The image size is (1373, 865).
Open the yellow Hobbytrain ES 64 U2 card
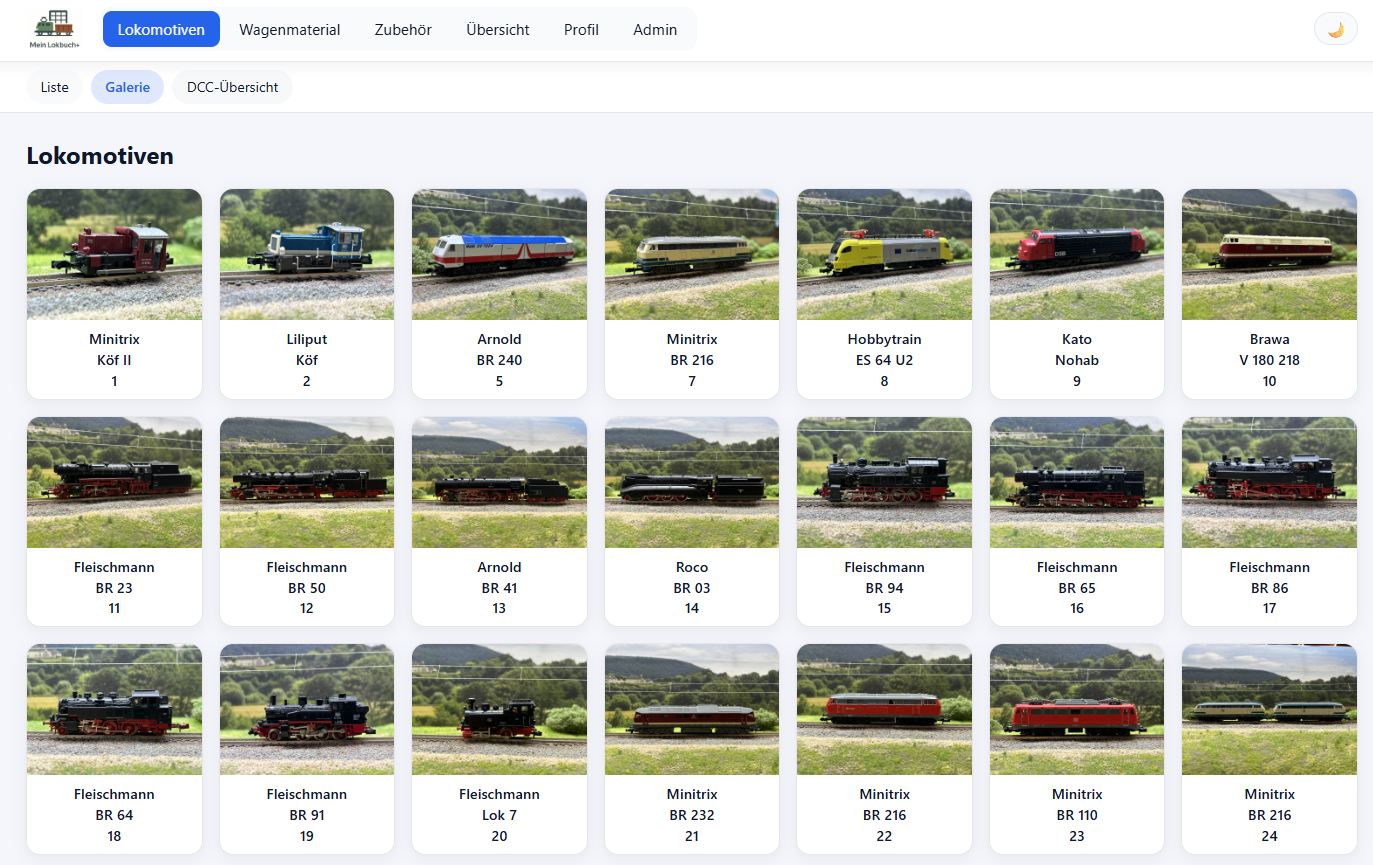(x=884, y=294)
